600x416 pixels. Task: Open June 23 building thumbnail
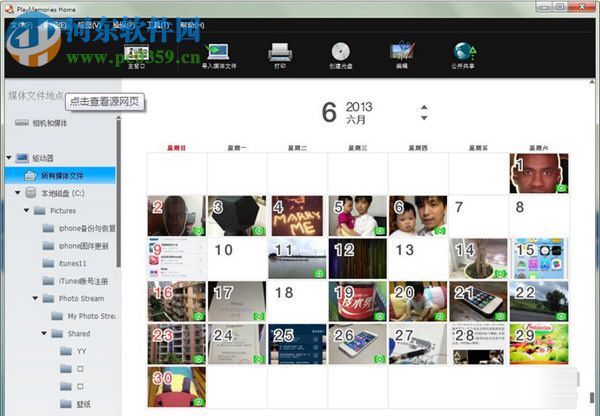(176, 344)
